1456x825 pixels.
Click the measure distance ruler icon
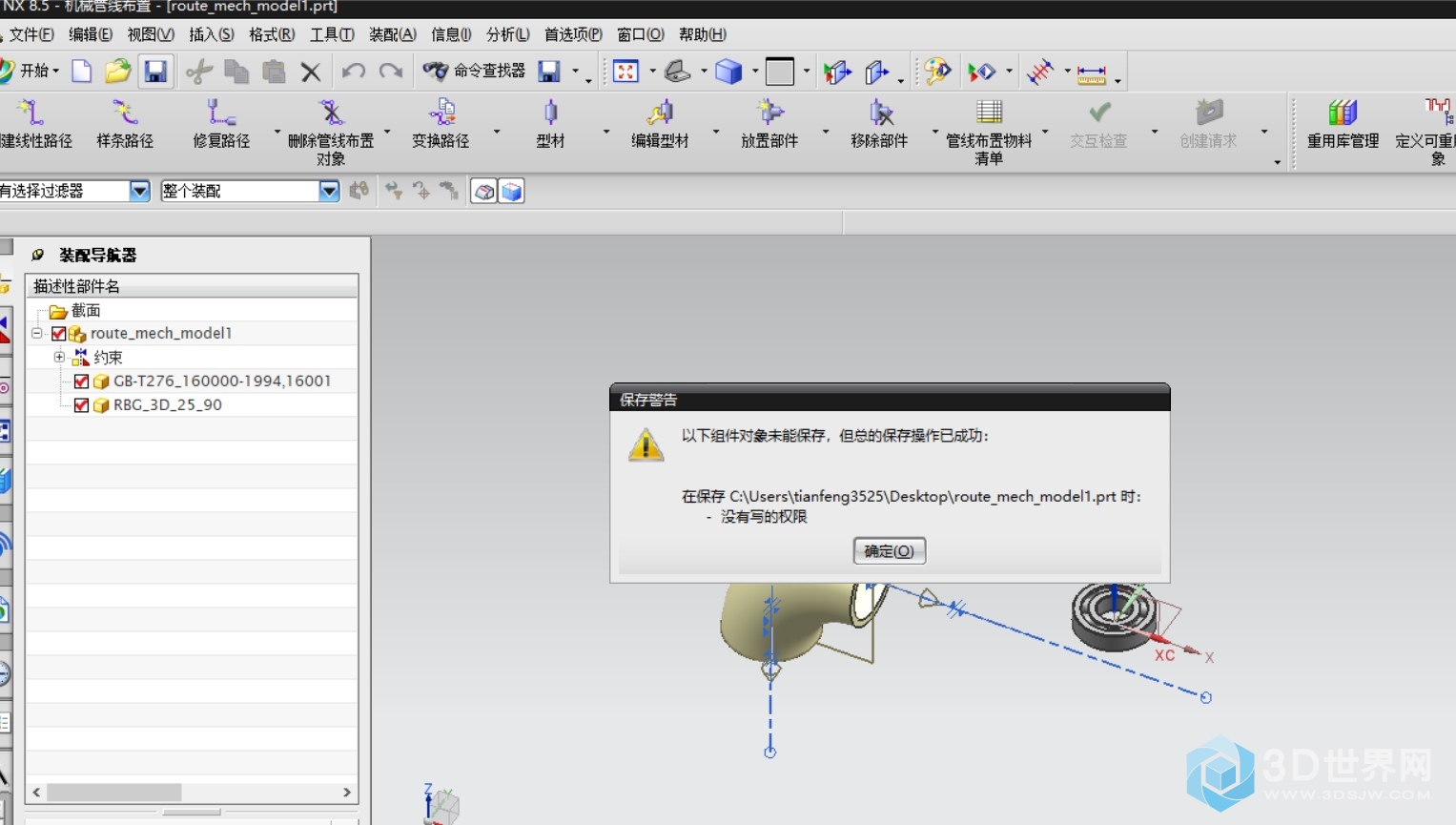1092,72
